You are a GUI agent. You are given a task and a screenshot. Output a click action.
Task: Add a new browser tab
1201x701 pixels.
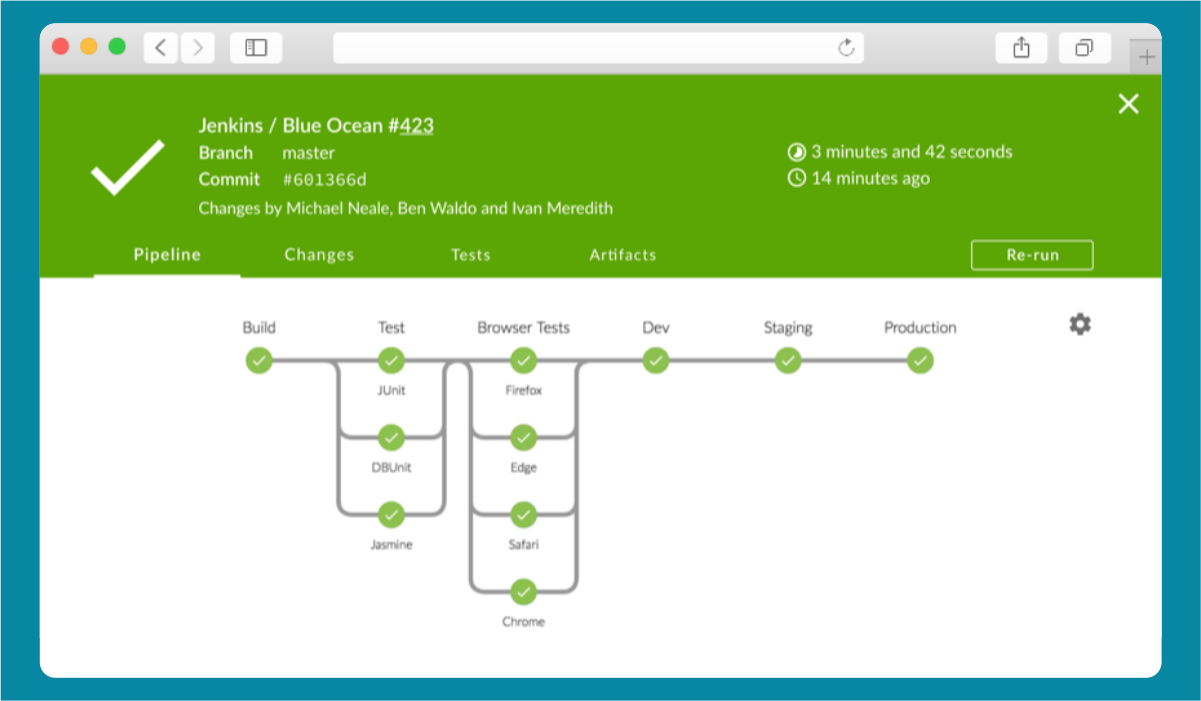point(1146,57)
